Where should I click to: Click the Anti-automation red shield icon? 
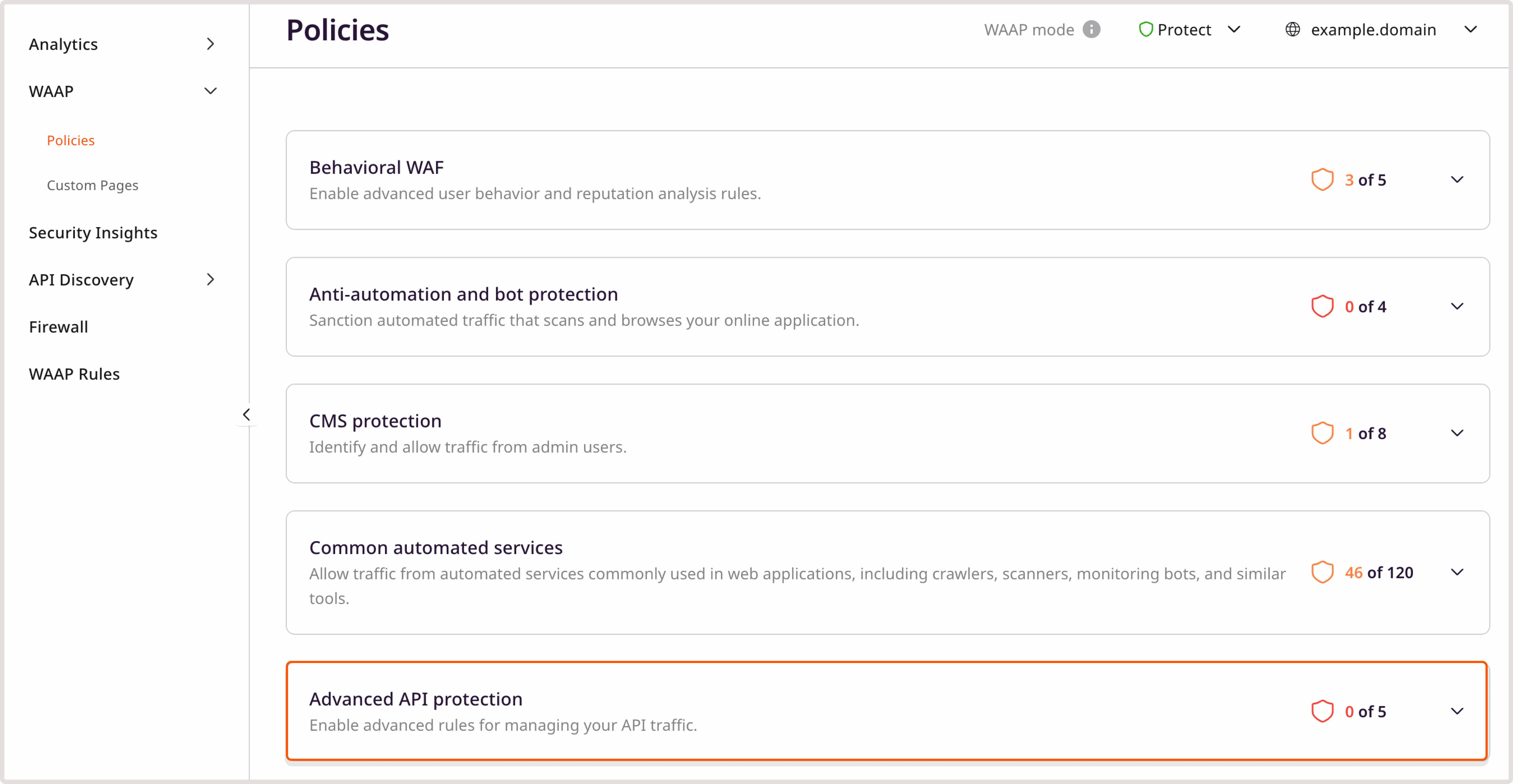1322,307
